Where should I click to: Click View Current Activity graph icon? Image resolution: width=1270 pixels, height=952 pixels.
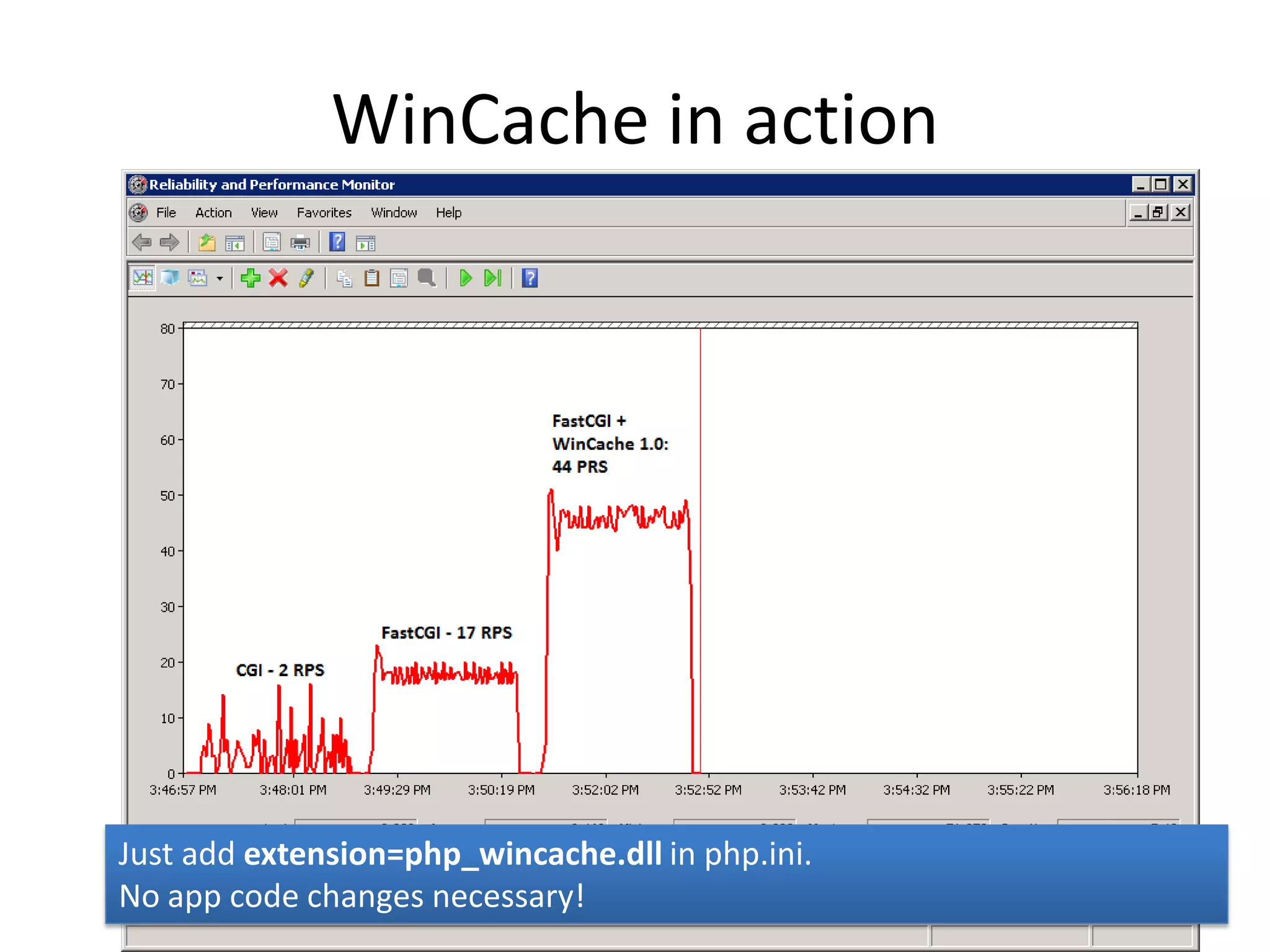click(143, 278)
